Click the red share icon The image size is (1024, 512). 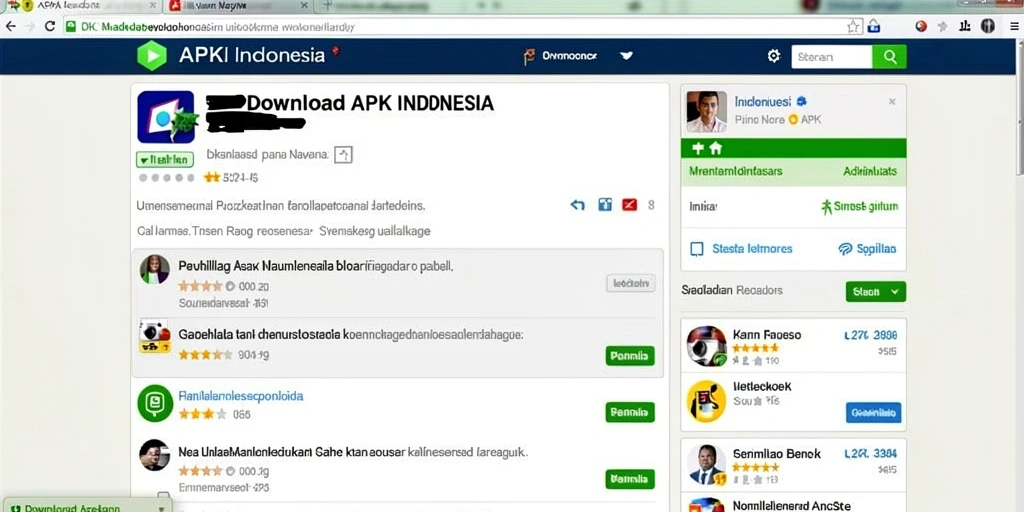coord(629,205)
